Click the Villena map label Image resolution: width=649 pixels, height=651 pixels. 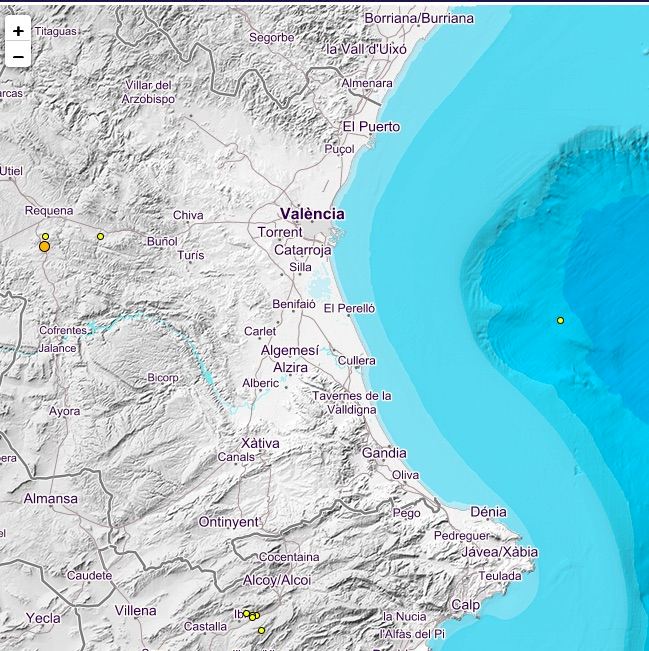point(135,610)
